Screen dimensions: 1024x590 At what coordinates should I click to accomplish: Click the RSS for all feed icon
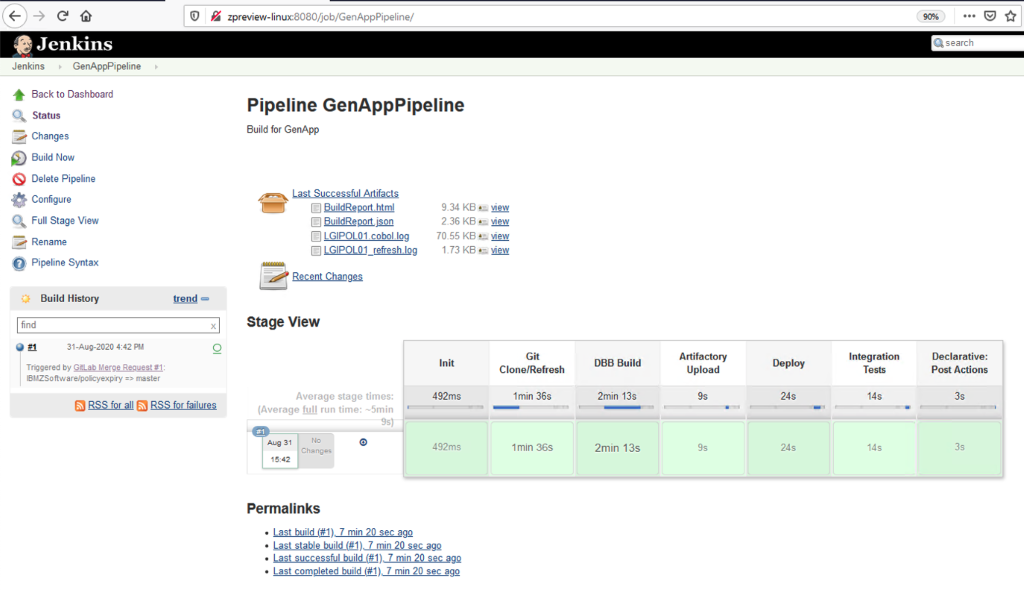coord(80,406)
